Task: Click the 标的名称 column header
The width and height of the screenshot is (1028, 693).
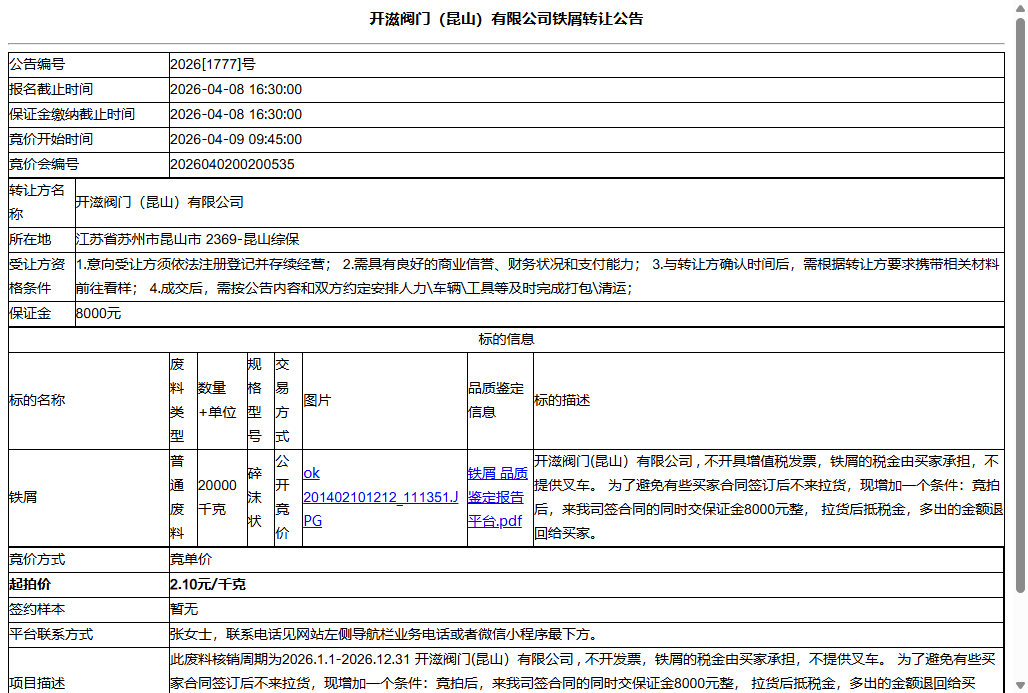Action: coord(37,400)
